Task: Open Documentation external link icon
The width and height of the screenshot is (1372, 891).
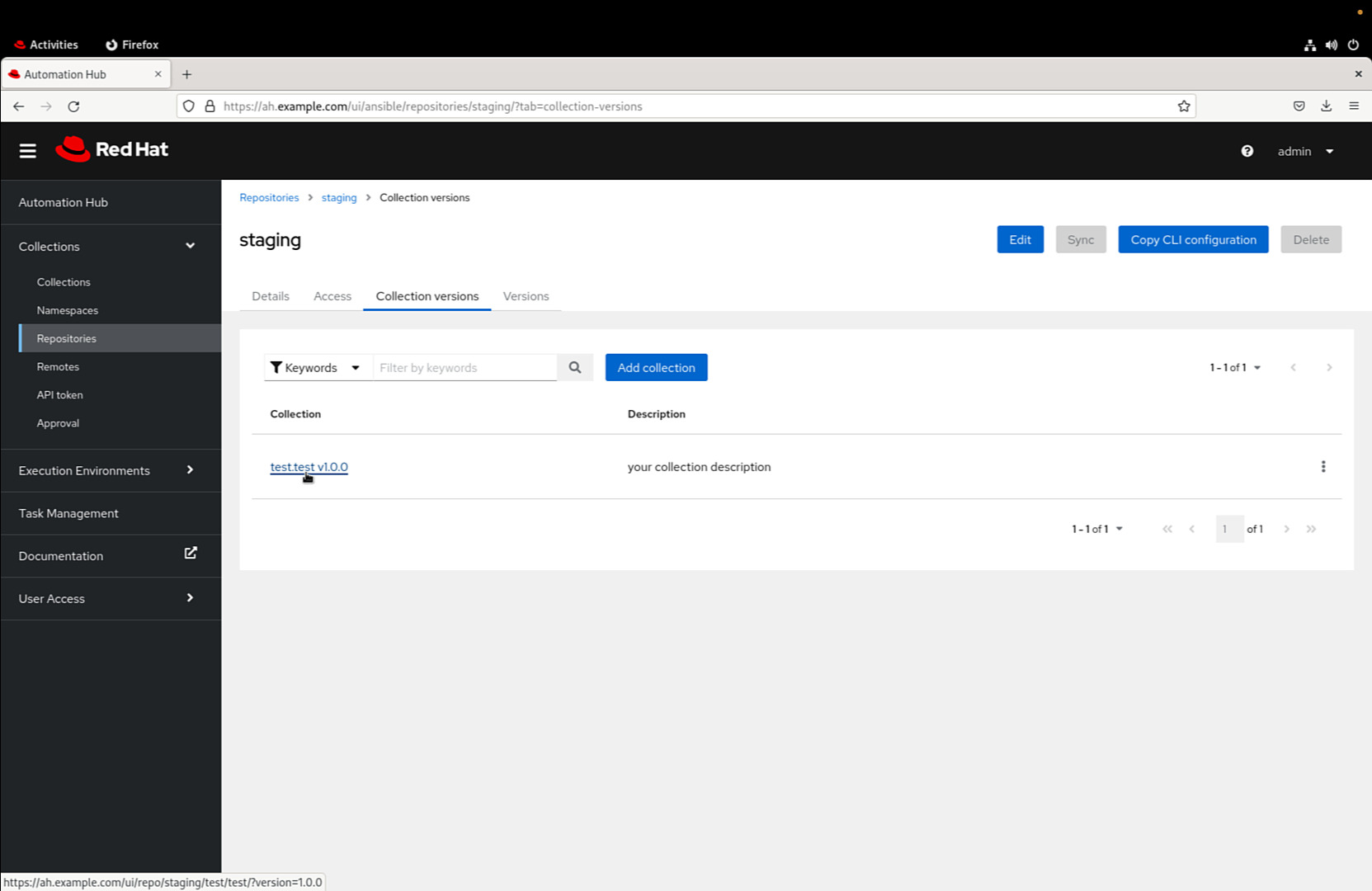Action: pyautogui.click(x=191, y=554)
